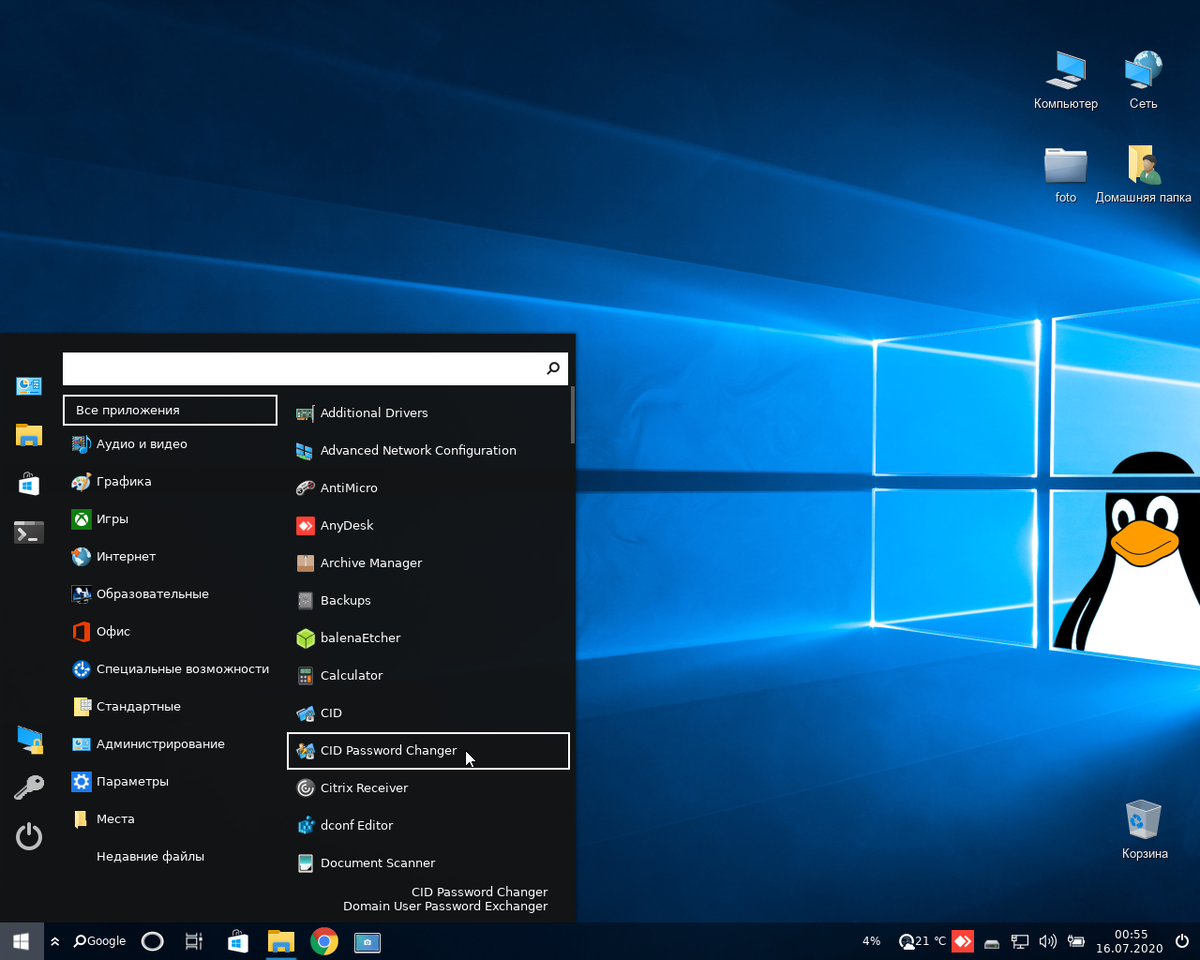Click the weather 21°C tray indicator
Viewport: 1200px width, 960px height.
921,941
